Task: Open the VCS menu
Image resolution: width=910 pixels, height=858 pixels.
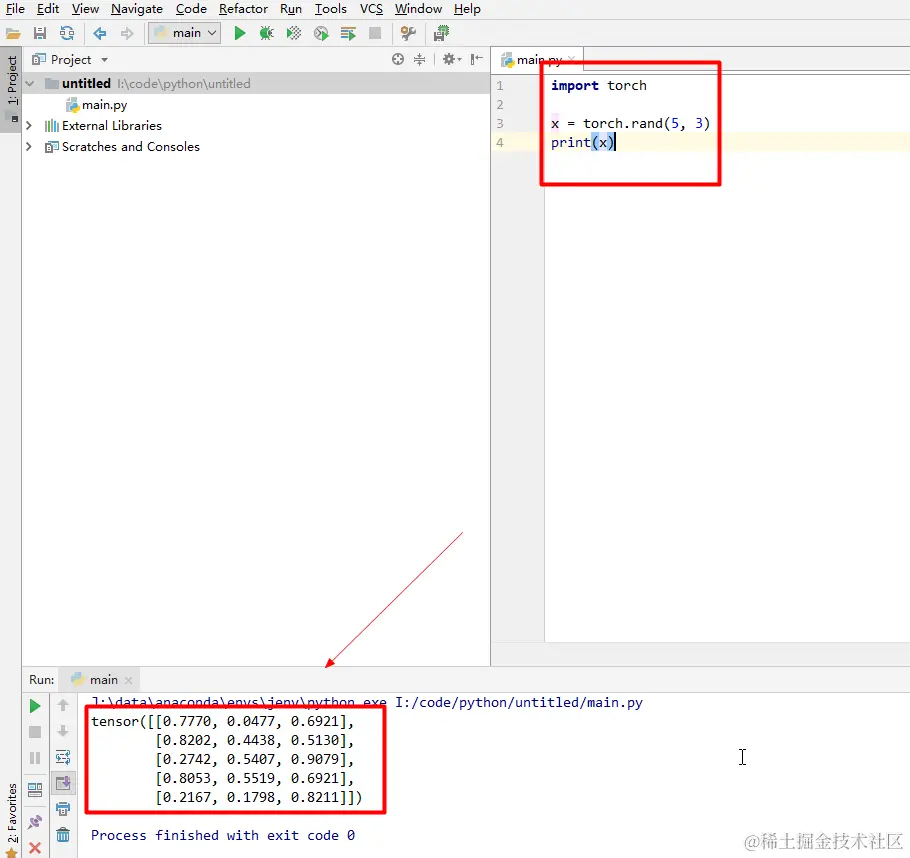Action: coord(371,9)
